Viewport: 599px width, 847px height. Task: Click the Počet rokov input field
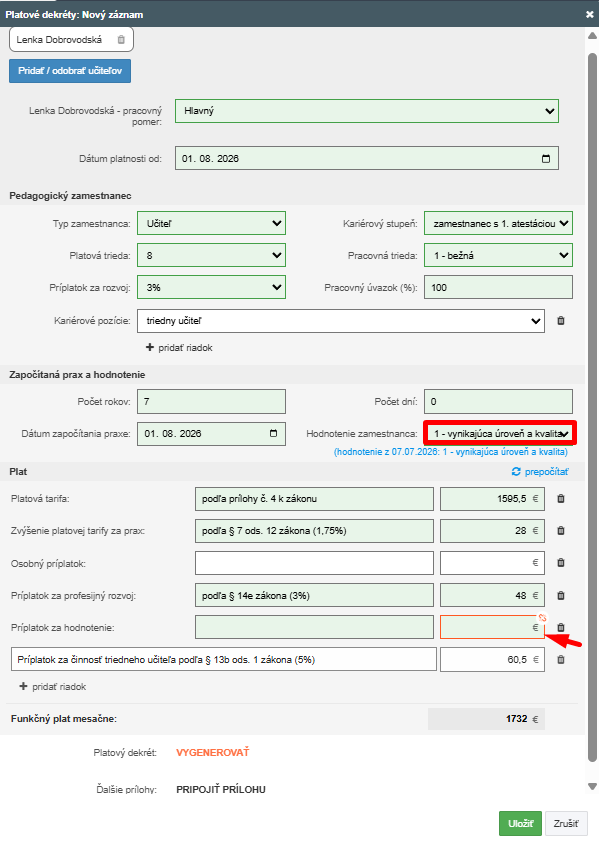click(211, 401)
